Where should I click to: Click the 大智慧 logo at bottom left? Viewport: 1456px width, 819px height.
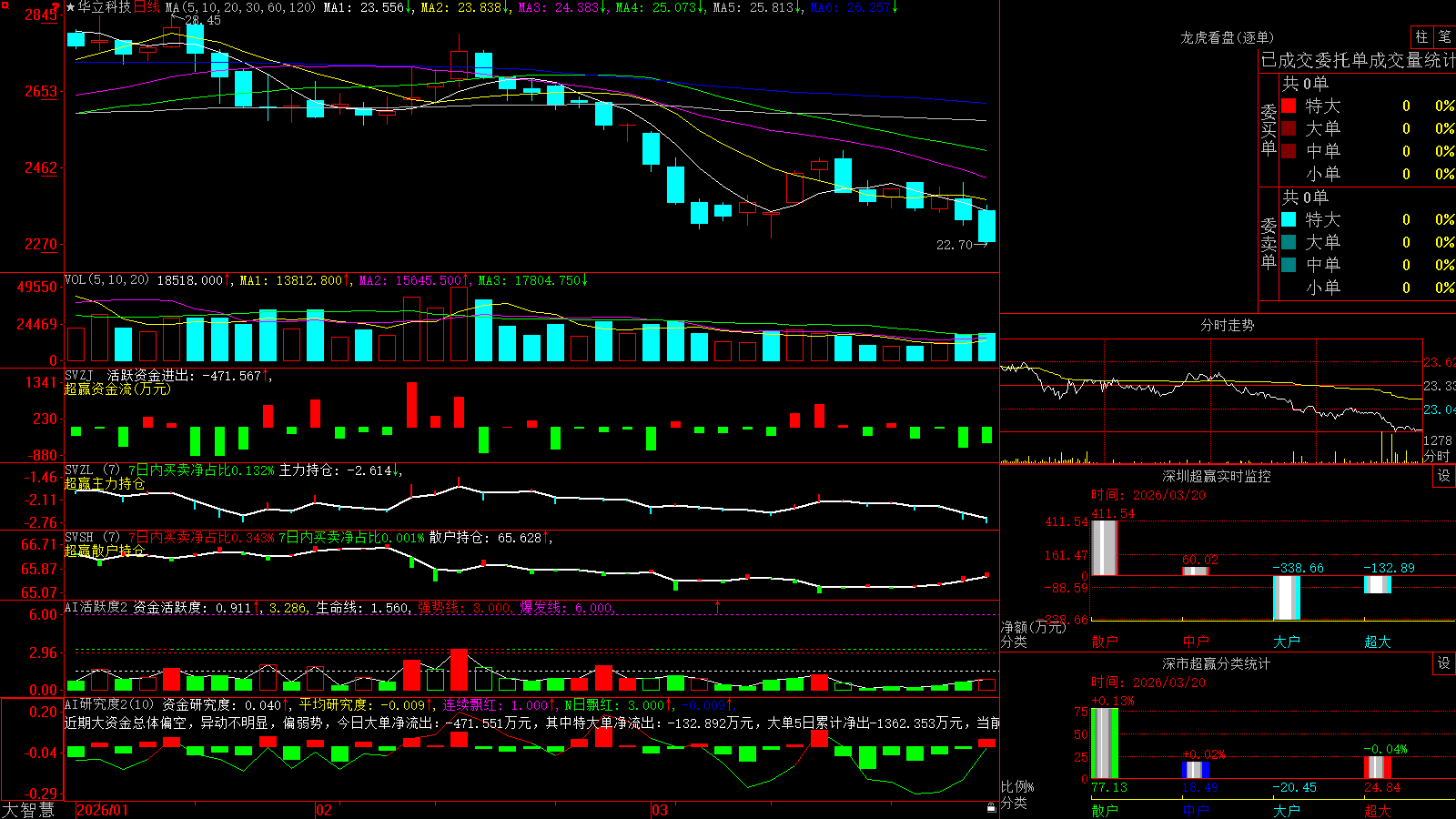(28, 809)
